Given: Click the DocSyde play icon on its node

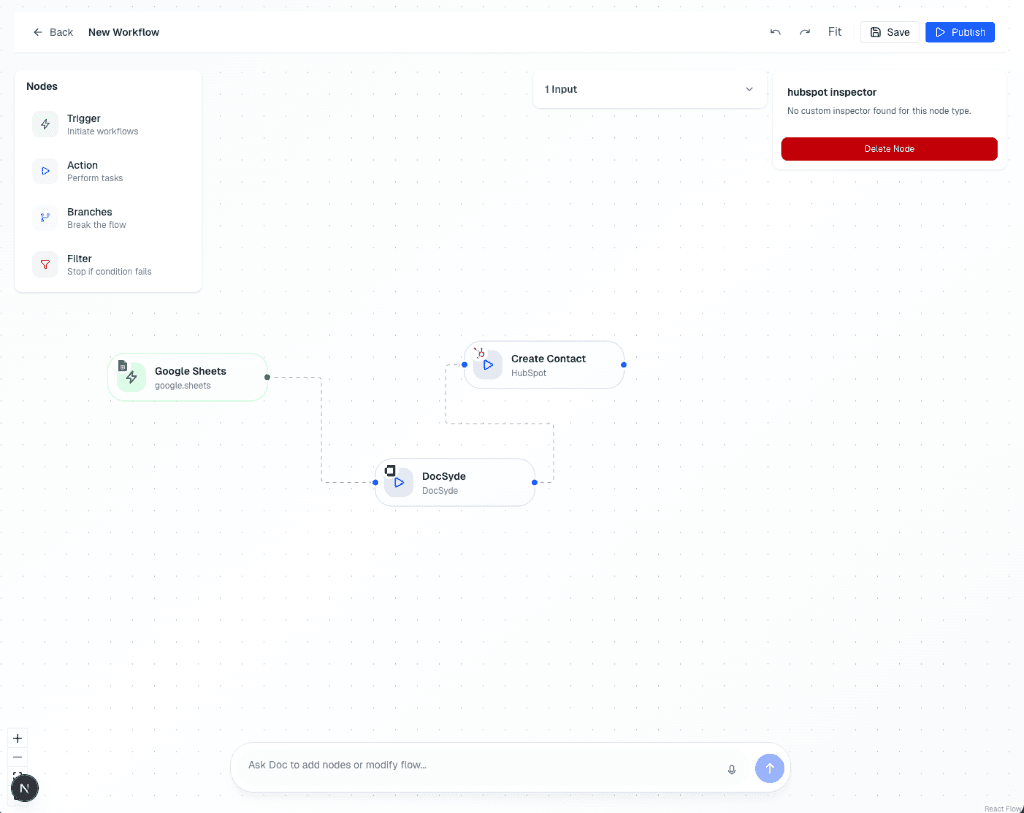Looking at the screenshot, I should 397,482.
